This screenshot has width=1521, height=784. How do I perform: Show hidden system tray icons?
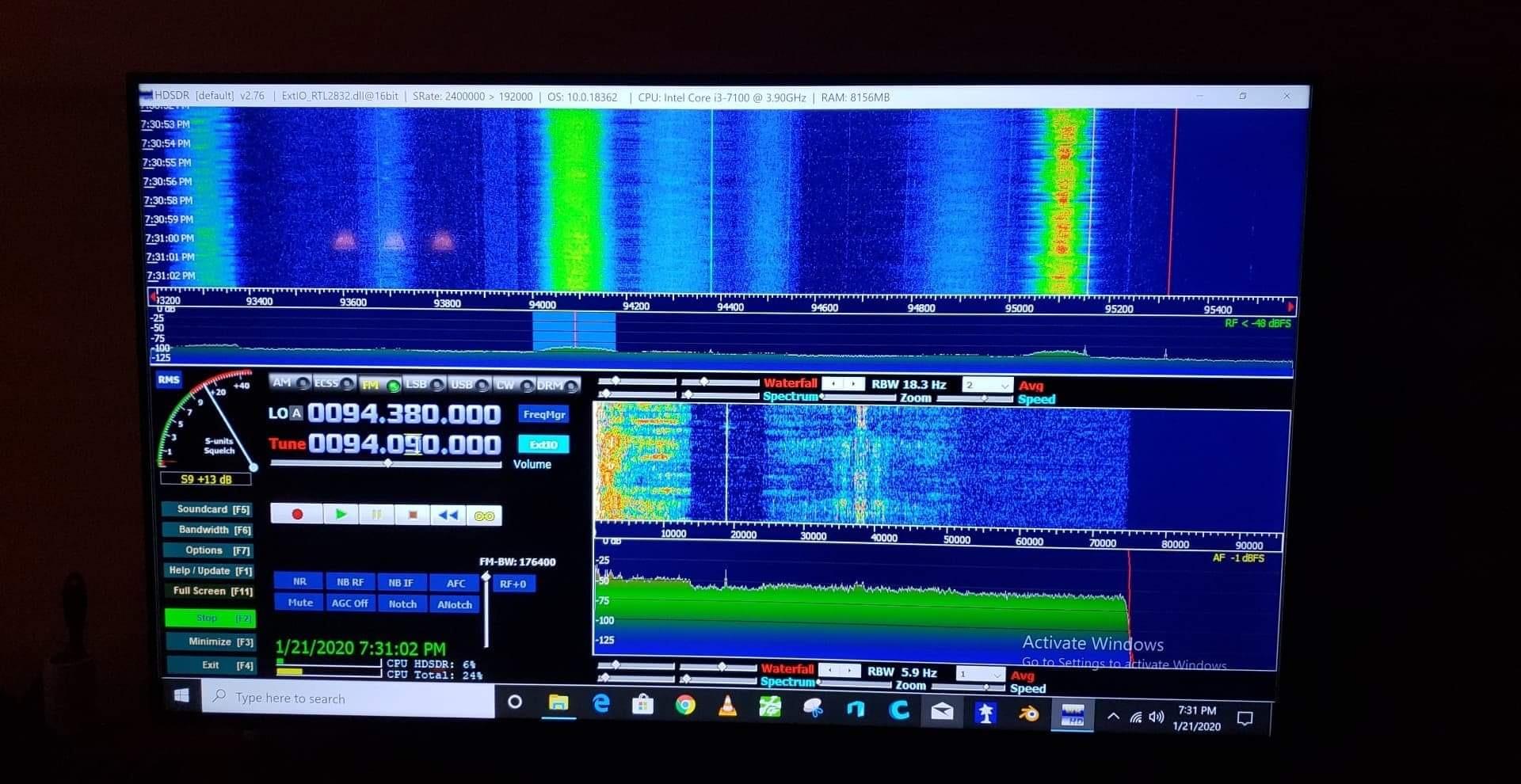(1113, 717)
